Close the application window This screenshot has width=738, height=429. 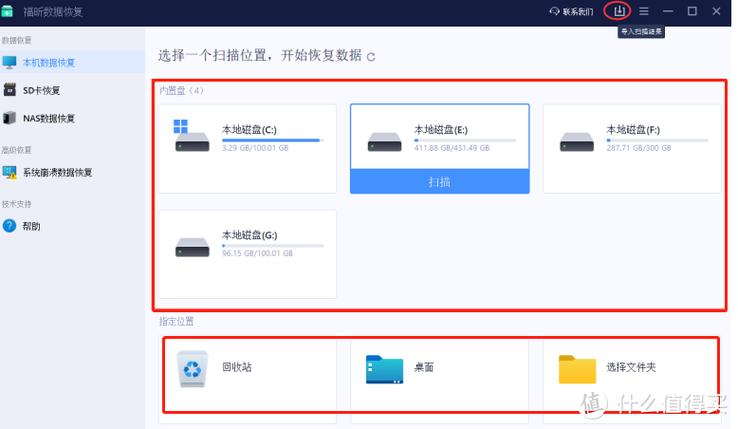tap(716, 11)
